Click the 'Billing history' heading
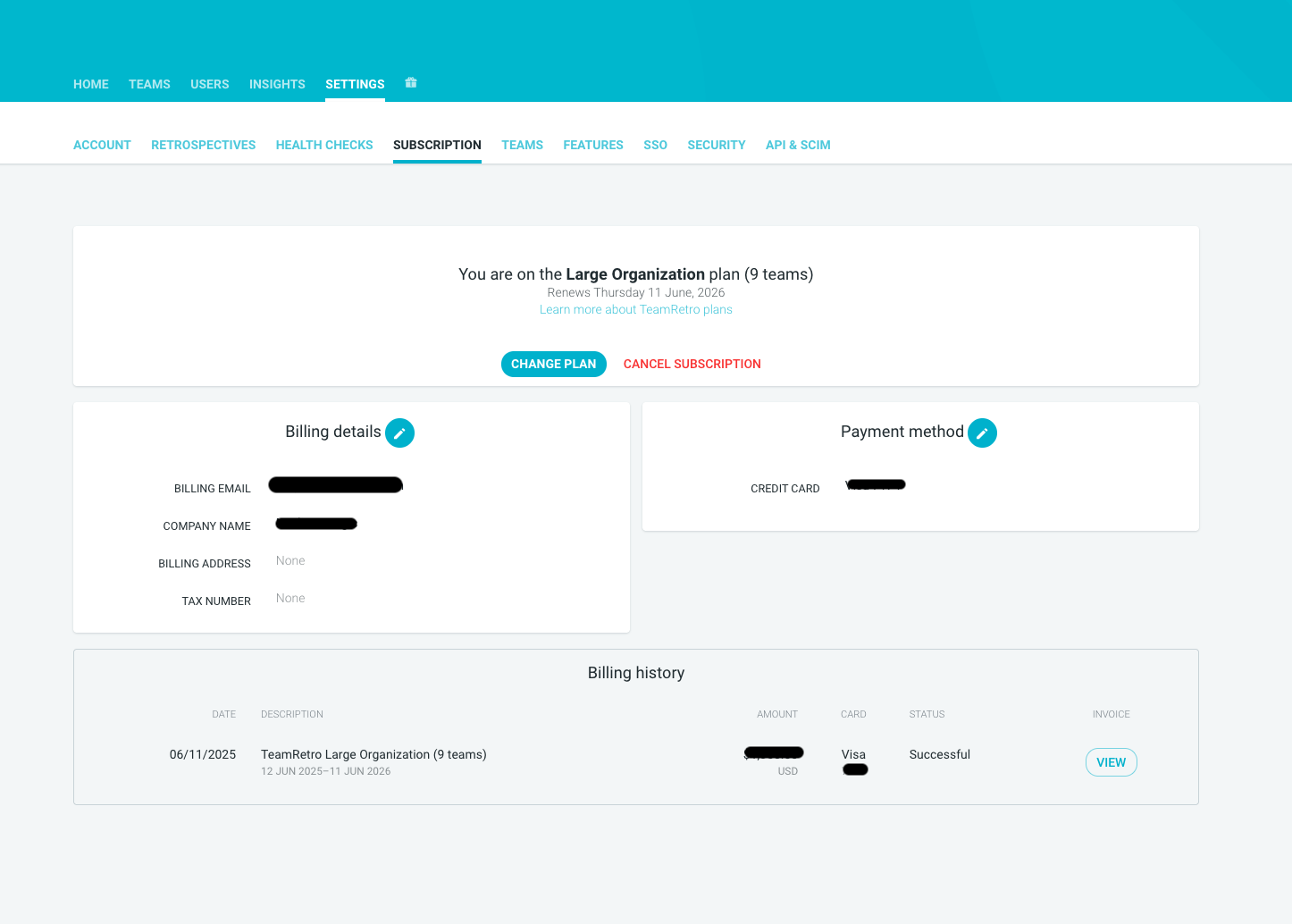The width and height of the screenshot is (1292, 924). click(x=636, y=673)
